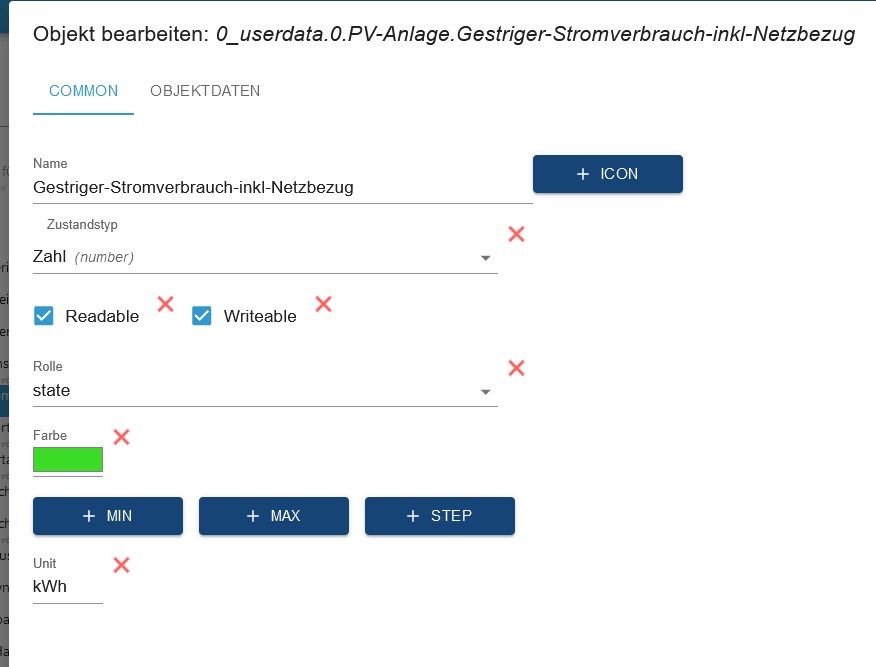This screenshot has height=667, width=876.
Task: Remove the Farbe color property
Action: coord(121,437)
